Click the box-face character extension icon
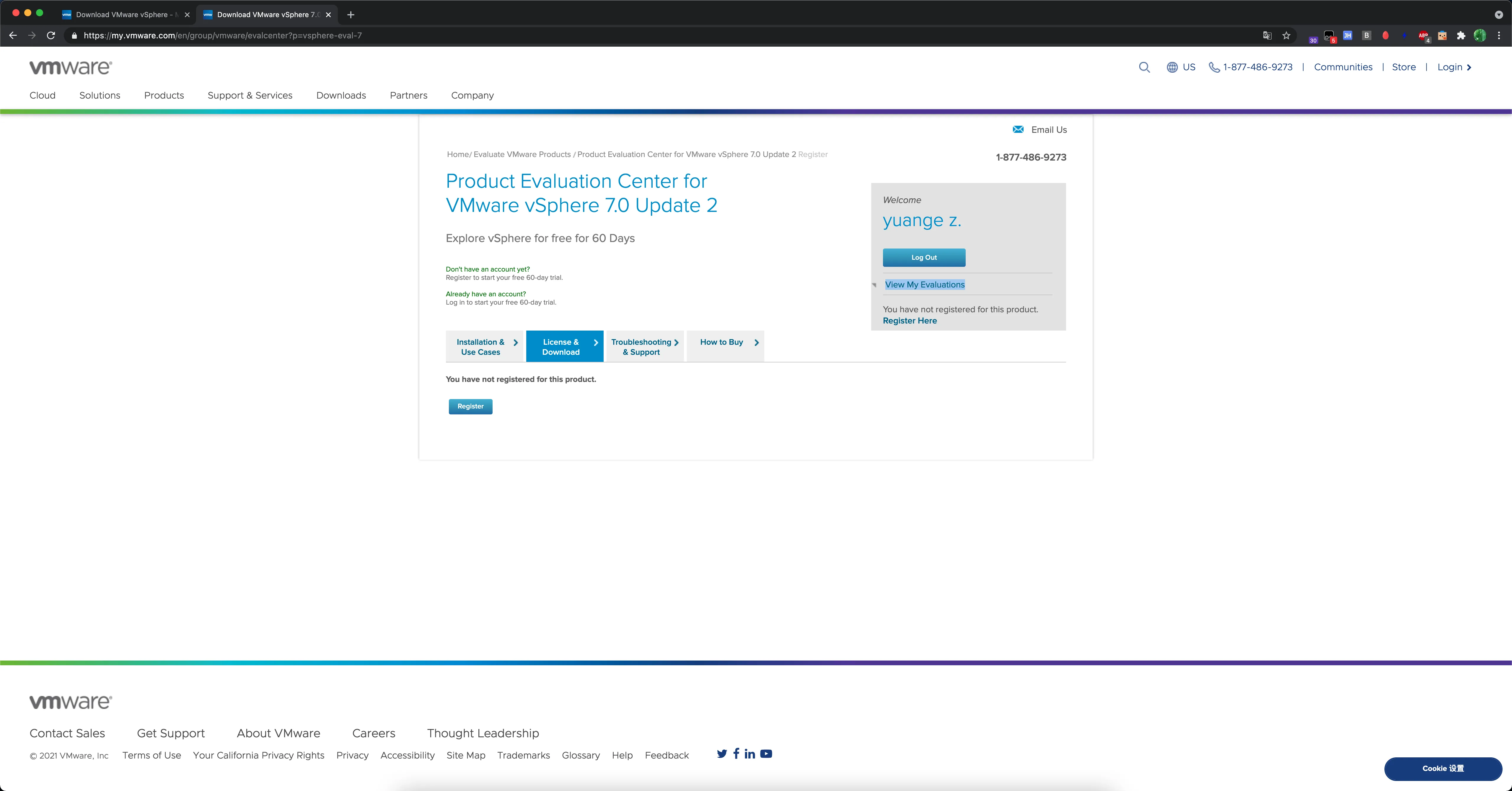Screen dimensions: 1512x791 tap(1442, 35)
